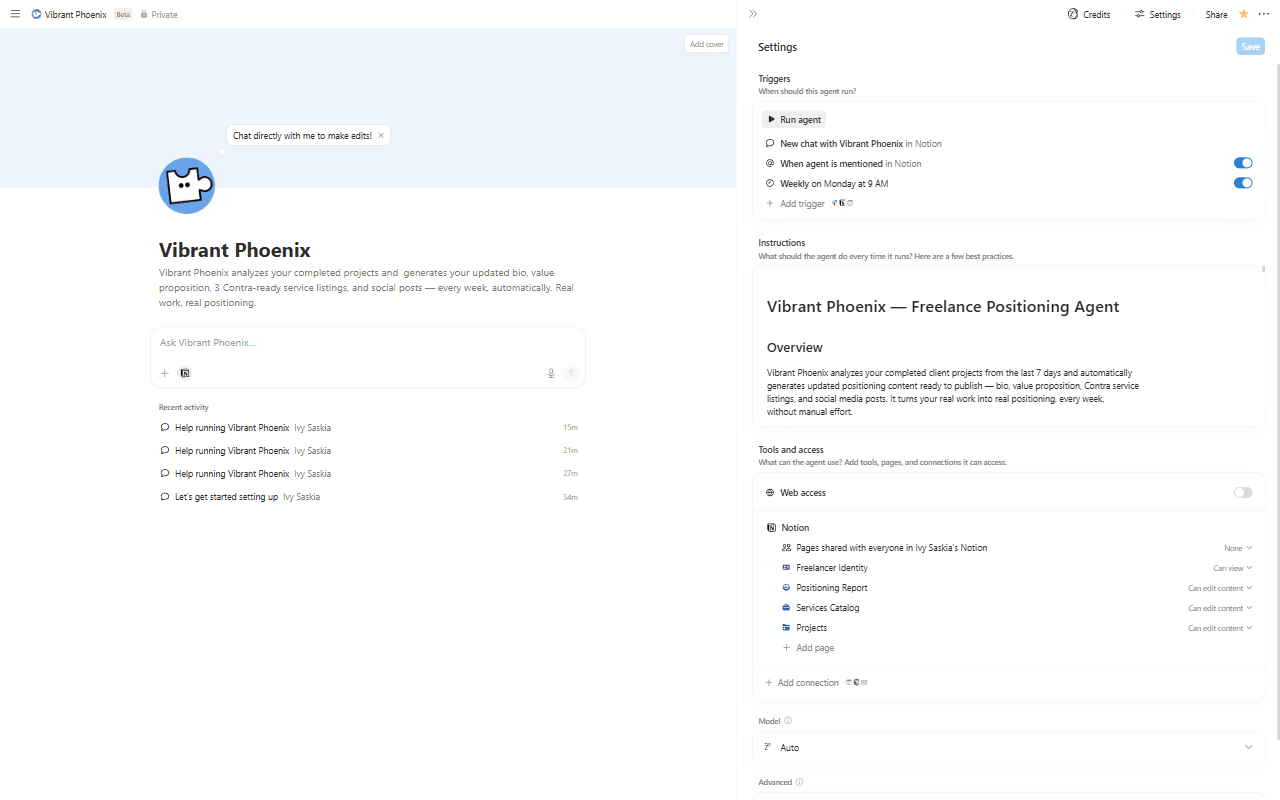Click the Add cover button
The height and width of the screenshot is (800, 1280).
(x=706, y=44)
